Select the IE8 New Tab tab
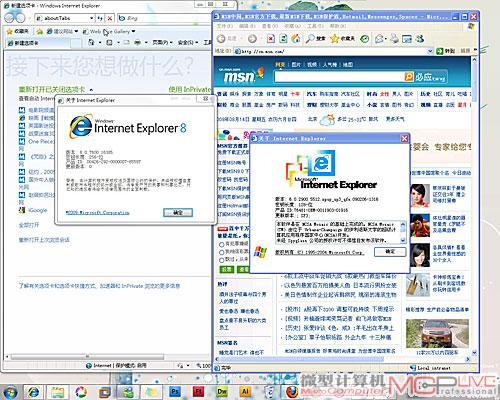This screenshot has width=500, height=400. tap(39, 43)
